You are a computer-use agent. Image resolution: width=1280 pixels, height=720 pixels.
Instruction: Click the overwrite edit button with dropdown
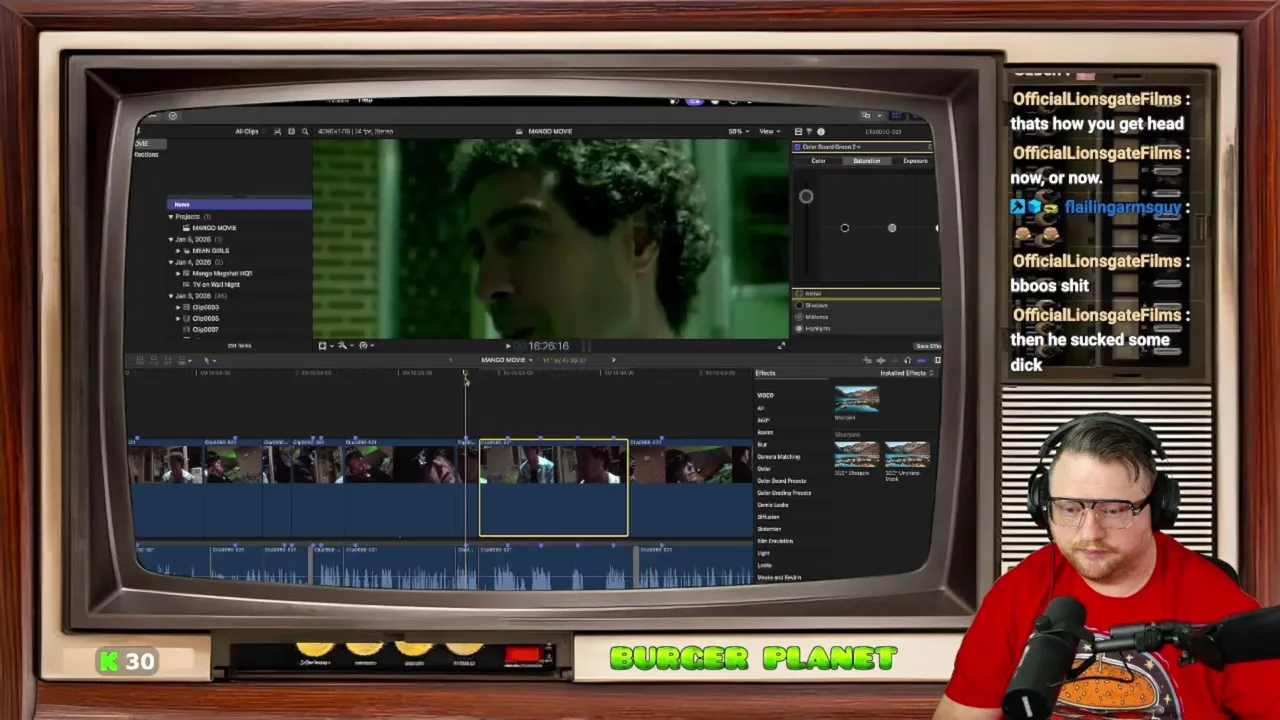(184, 360)
